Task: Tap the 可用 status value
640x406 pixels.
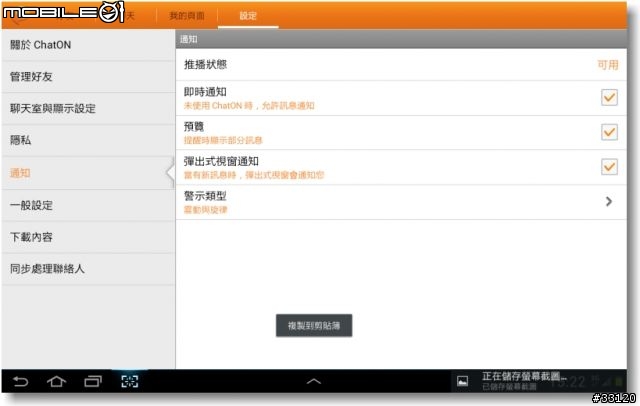Action: (x=608, y=65)
